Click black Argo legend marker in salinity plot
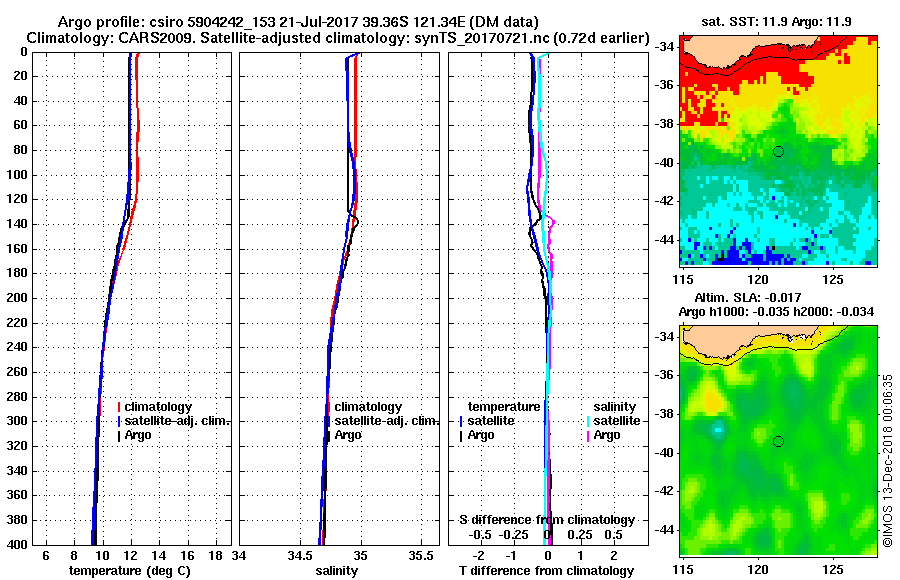 [328, 435]
